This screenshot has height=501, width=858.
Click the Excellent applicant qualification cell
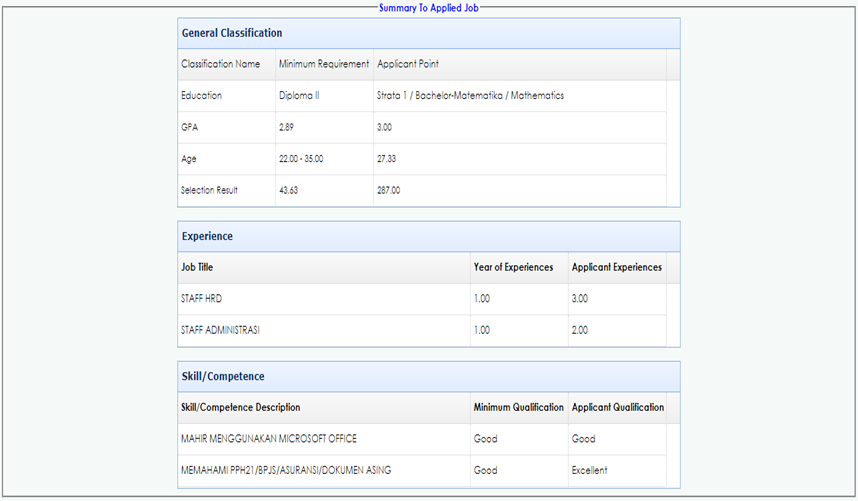(x=589, y=470)
